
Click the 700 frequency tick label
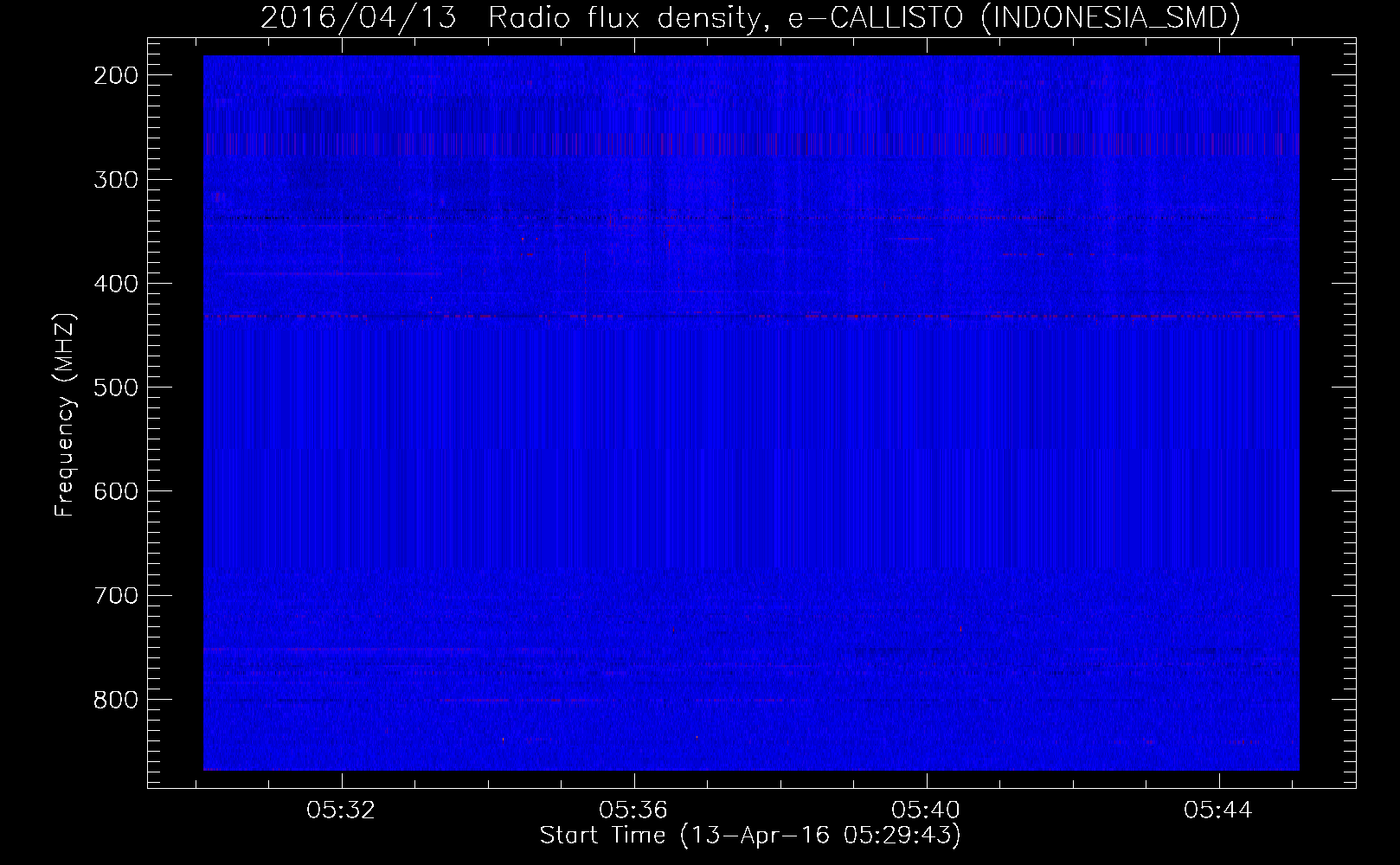pyautogui.click(x=116, y=595)
